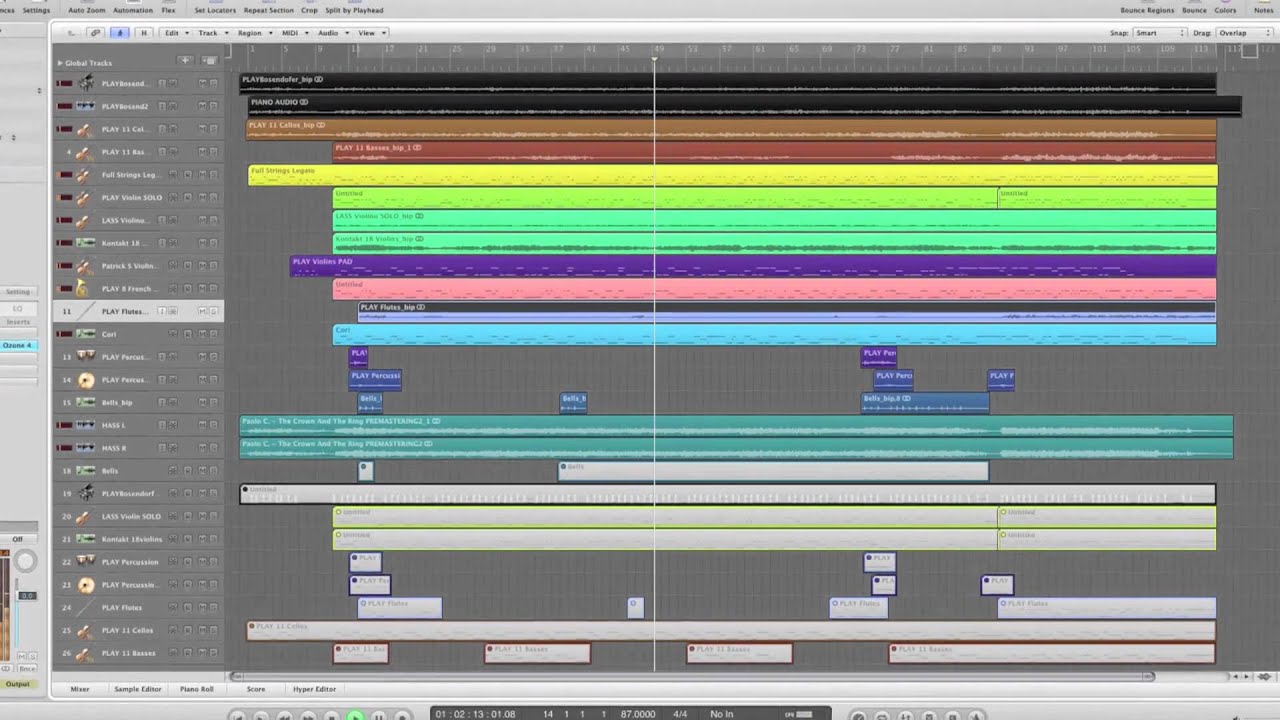Open the Mixer tab
Image resolution: width=1280 pixels, height=720 pixels.
click(x=80, y=689)
